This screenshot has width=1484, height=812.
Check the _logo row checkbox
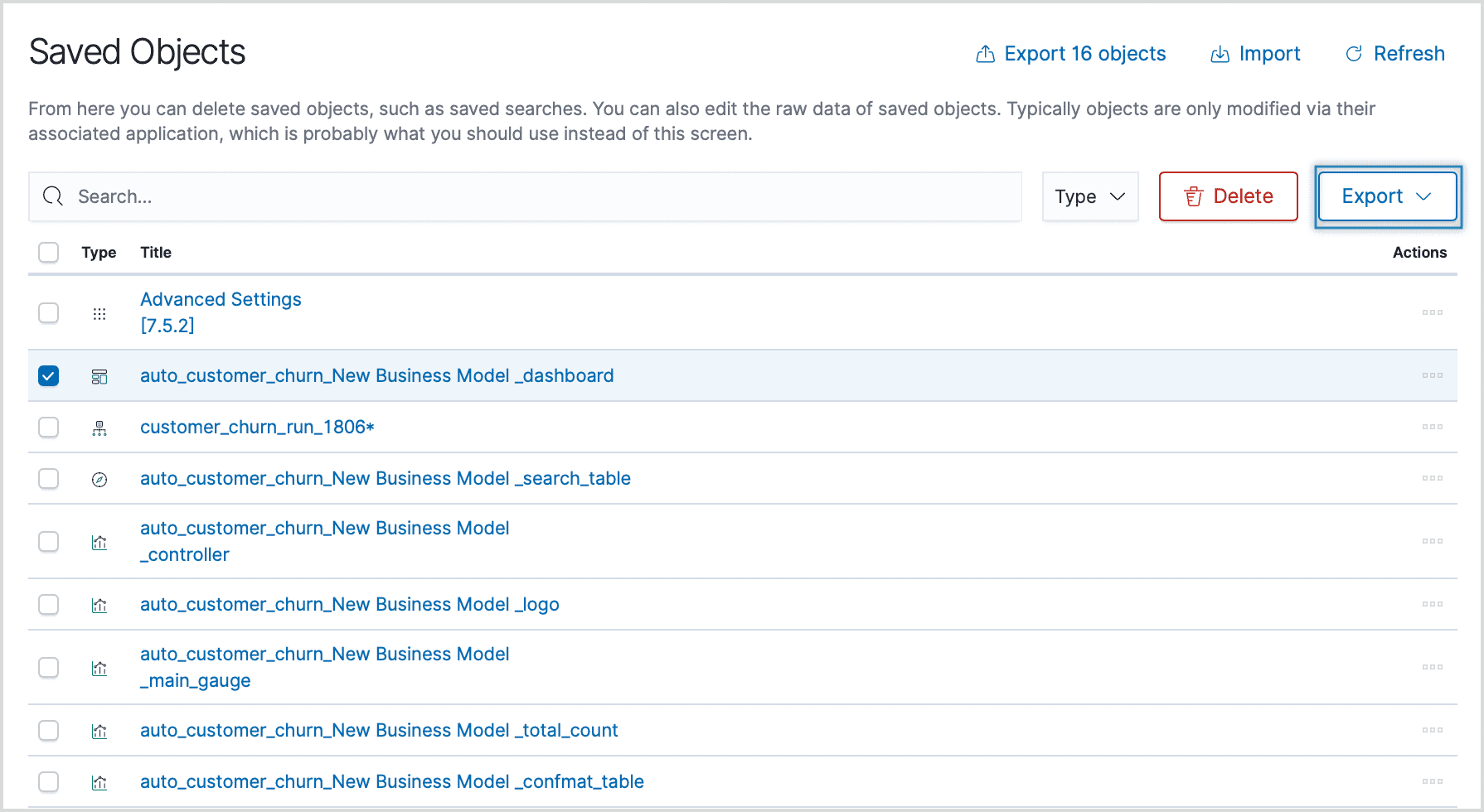[49, 604]
